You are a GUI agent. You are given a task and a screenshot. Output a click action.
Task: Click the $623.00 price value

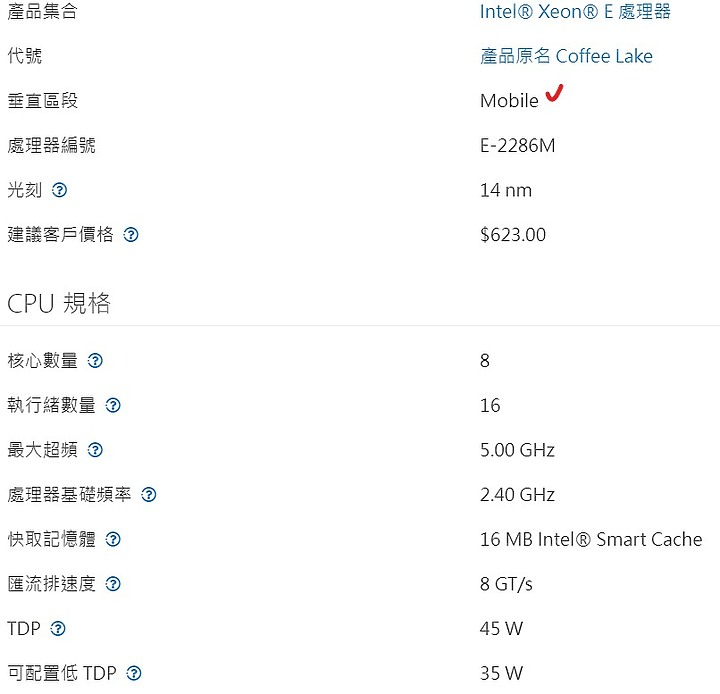(x=513, y=235)
